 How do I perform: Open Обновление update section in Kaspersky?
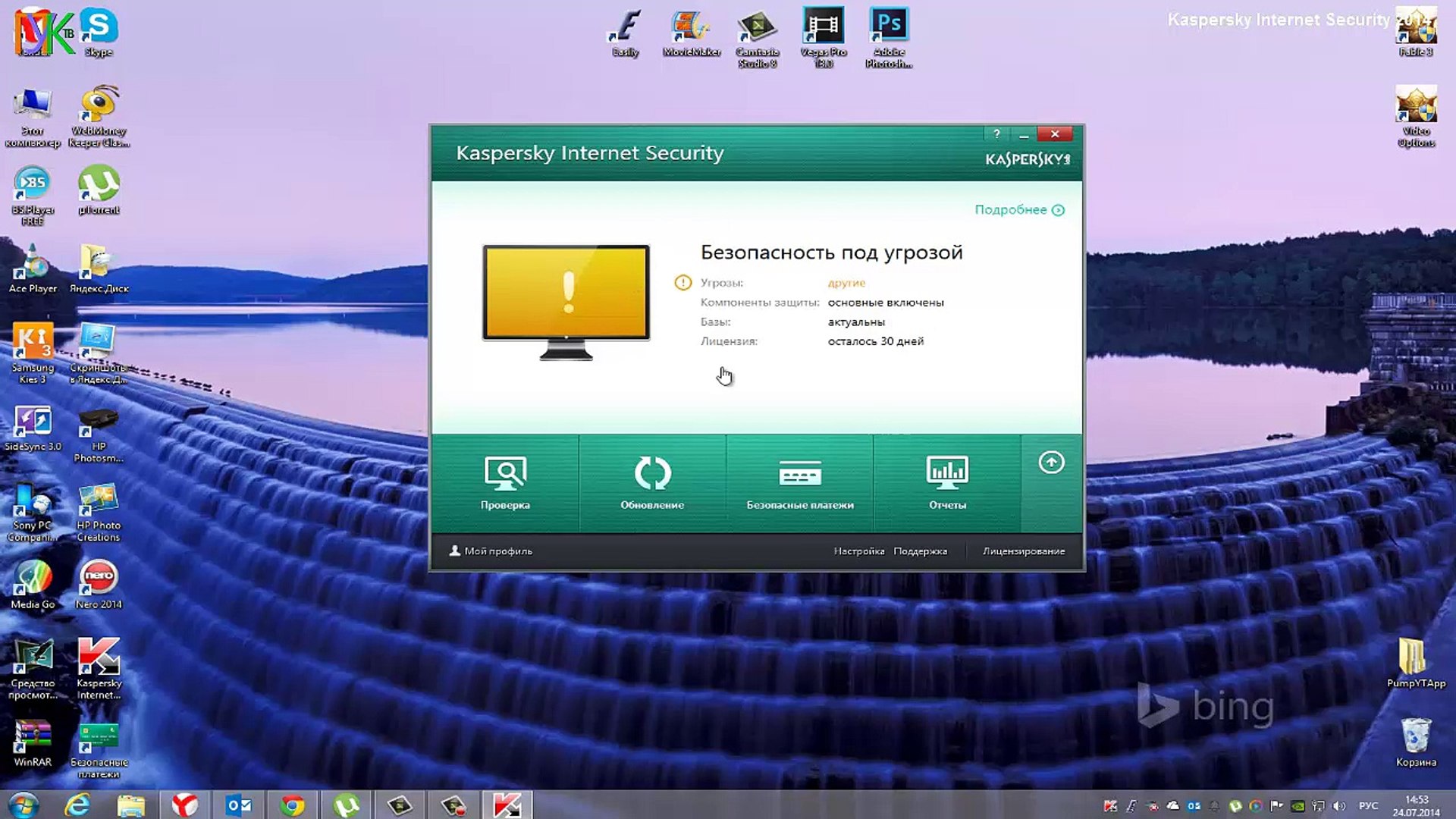pyautogui.click(x=652, y=483)
